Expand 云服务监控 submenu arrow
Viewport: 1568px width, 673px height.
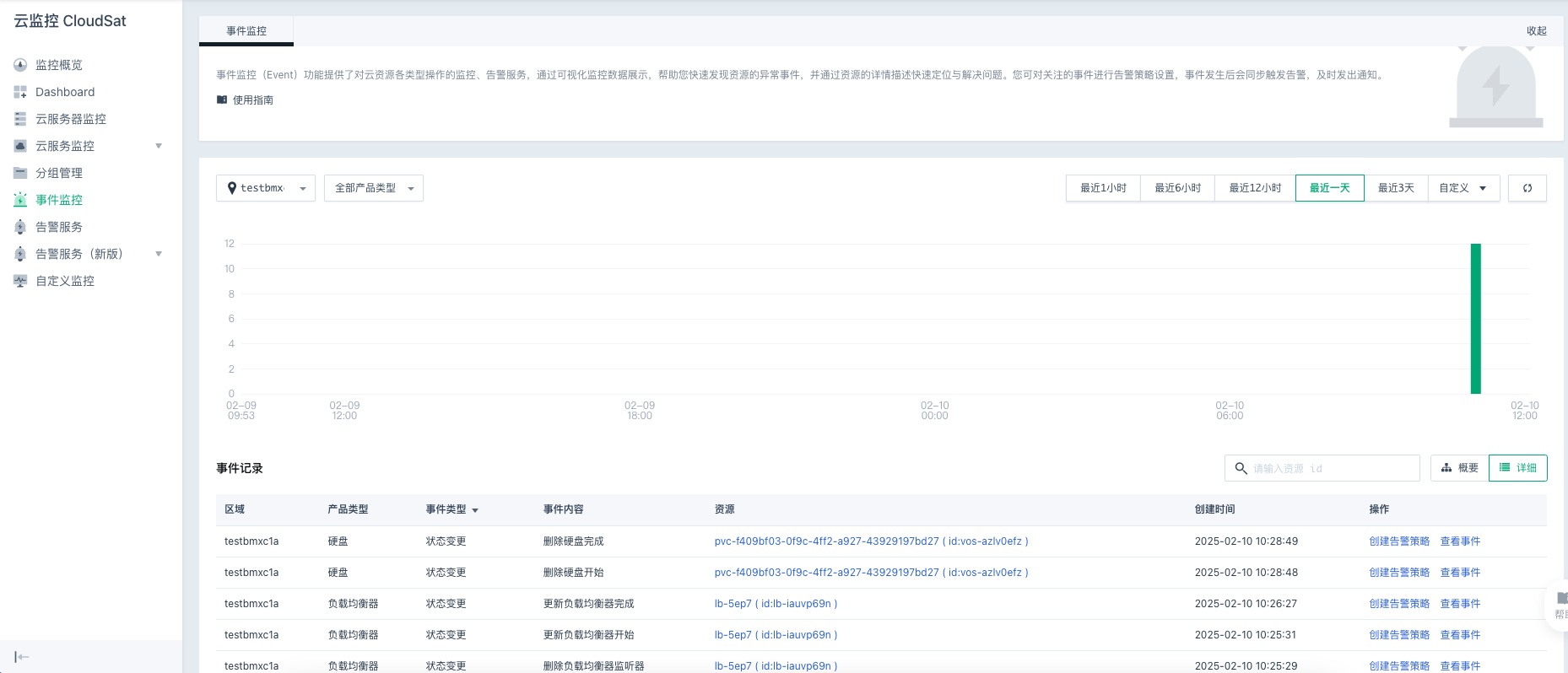[x=159, y=146]
